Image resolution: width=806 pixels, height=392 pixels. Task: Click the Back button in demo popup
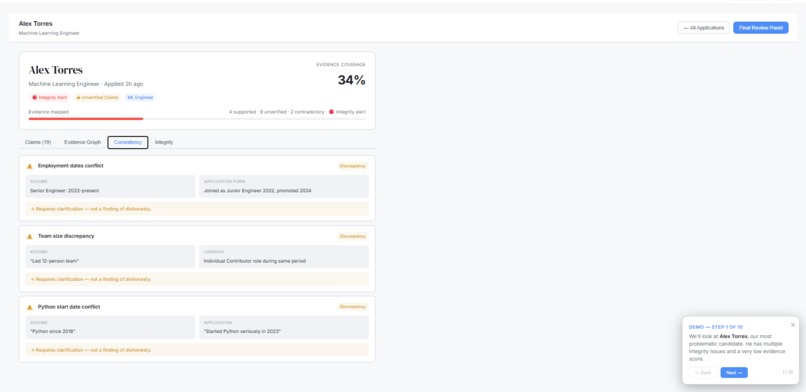(x=703, y=372)
